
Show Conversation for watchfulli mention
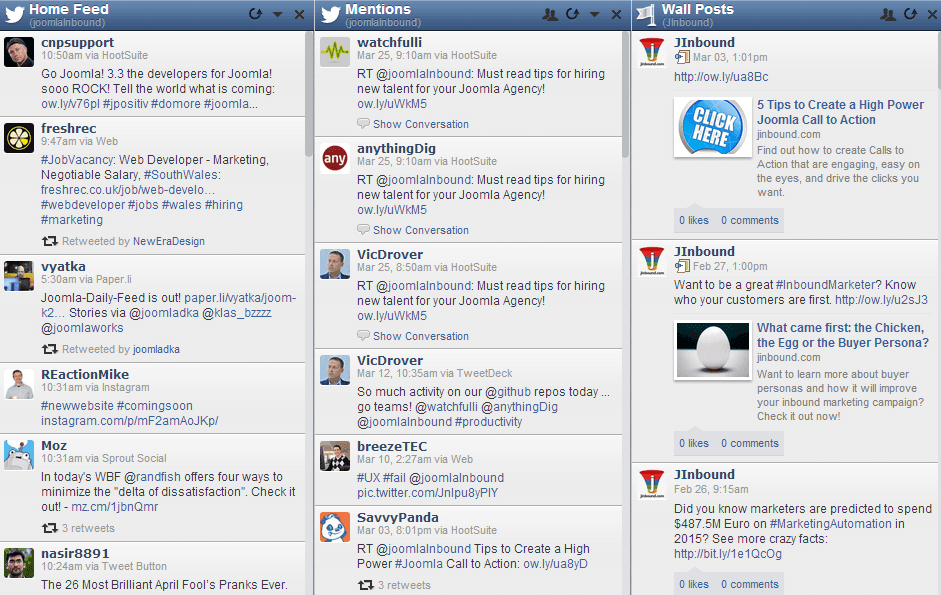coord(421,124)
